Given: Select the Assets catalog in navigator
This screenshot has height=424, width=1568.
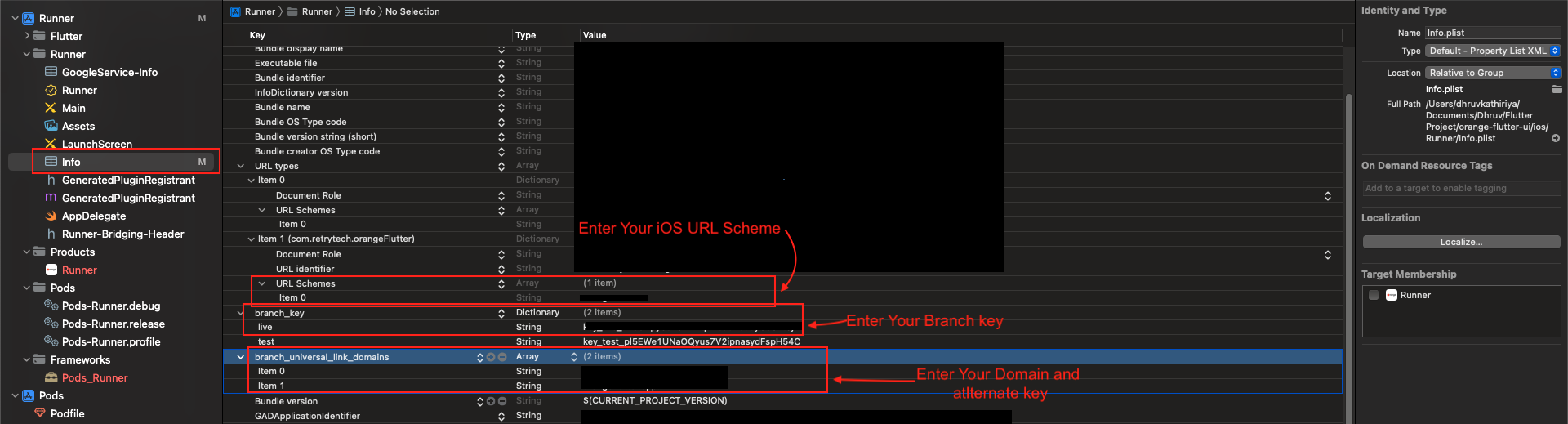Looking at the screenshot, I should click(x=78, y=127).
